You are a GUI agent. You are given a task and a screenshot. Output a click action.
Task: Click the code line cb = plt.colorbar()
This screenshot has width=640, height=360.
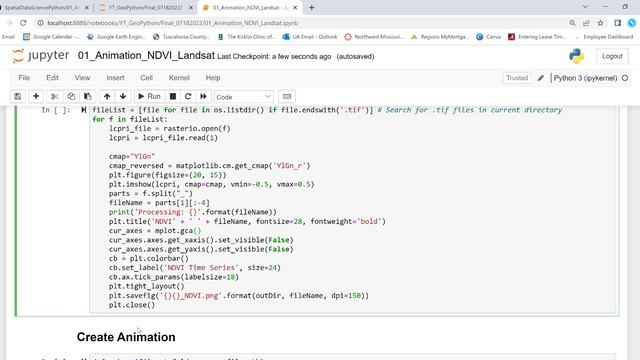[149, 258]
